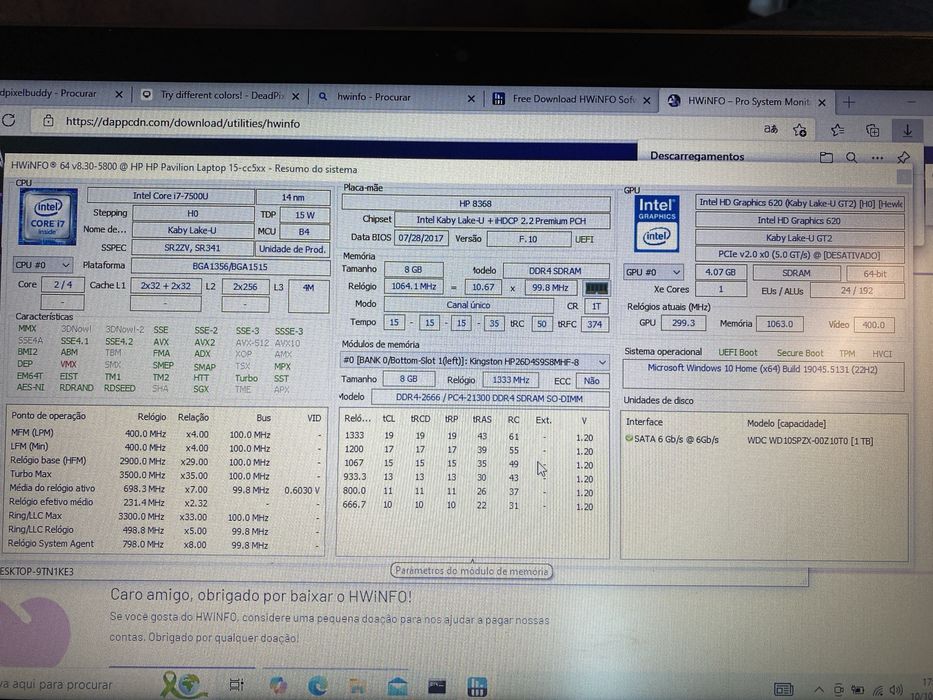Click the Relógio base (HFM) row
Image resolution: width=933 pixels, height=700 pixels.
(x=165, y=461)
